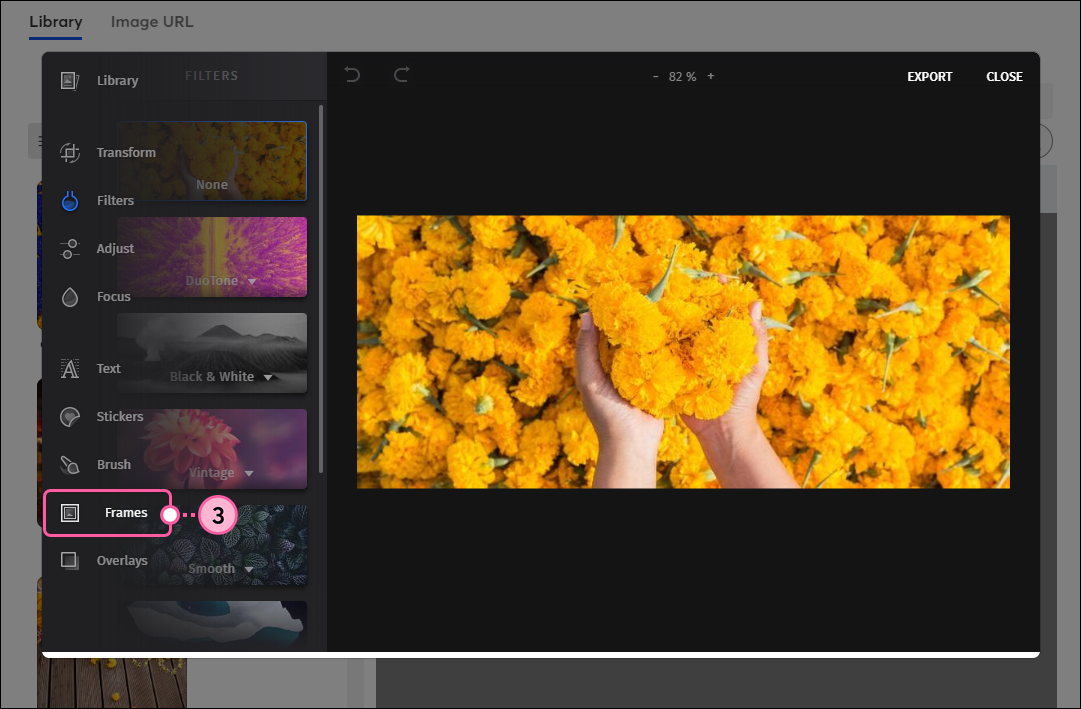The image size is (1081, 709).
Task: Zoom in with the plus button
Action: tap(711, 77)
